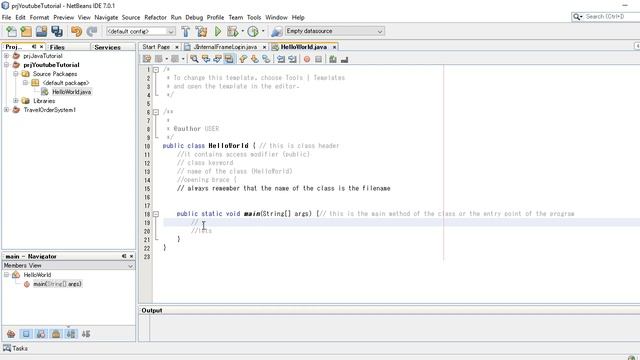This screenshot has height=360, width=640.
Task: Open the Debug Project dropdown arrow
Action: 242,31
